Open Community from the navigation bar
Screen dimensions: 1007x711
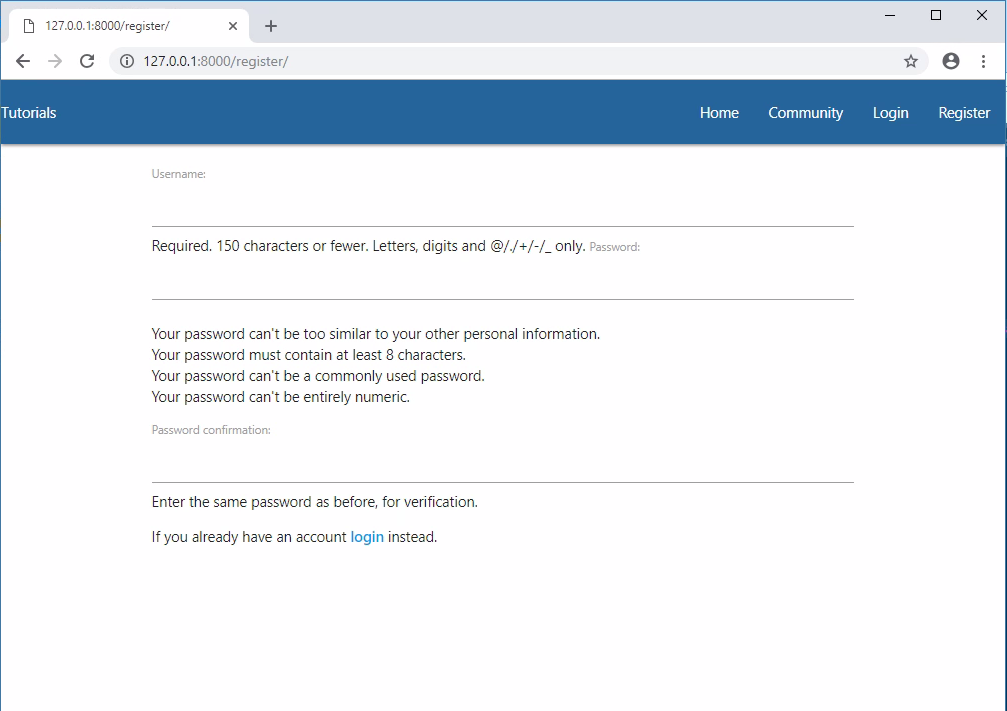805,113
